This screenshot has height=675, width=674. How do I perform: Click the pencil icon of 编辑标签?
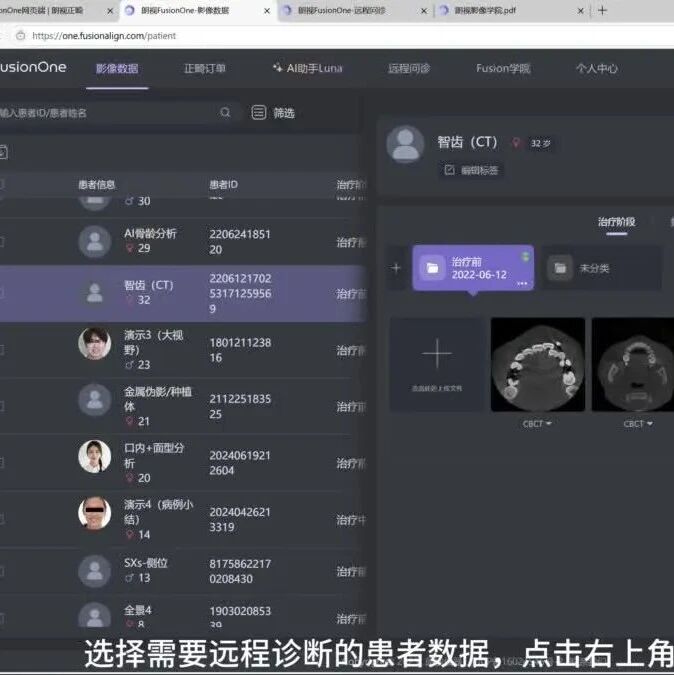[449, 170]
